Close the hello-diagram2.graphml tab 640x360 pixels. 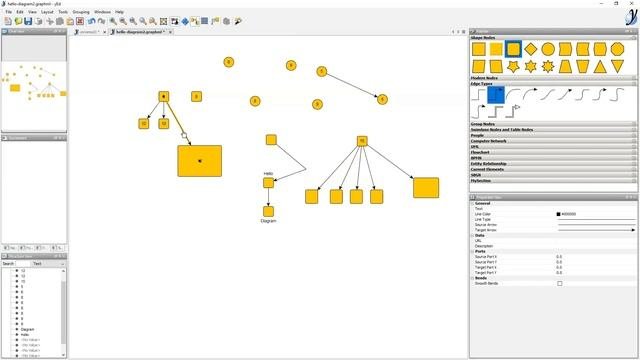pos(170,32)
